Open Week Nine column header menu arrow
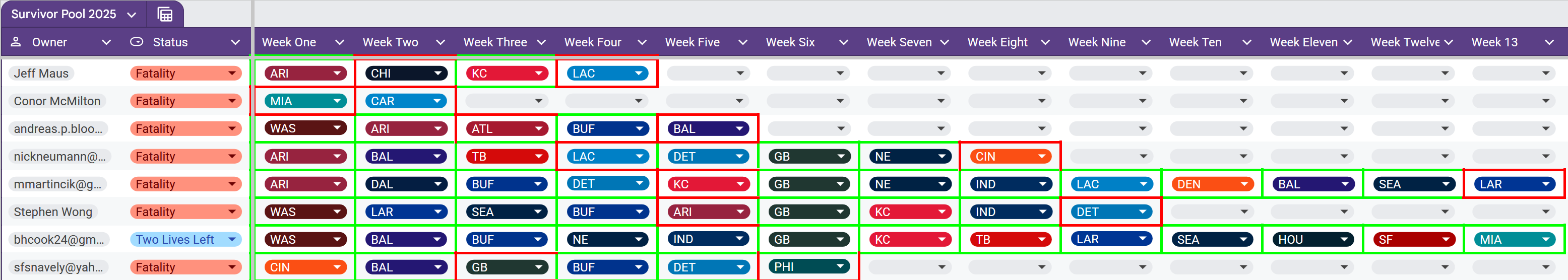Image resolution: width=1568 pixels, height=280 pixels. [1146, 42]
